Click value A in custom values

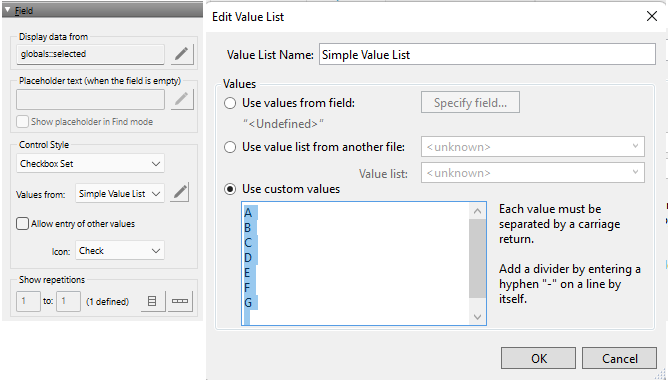(248, 213)
